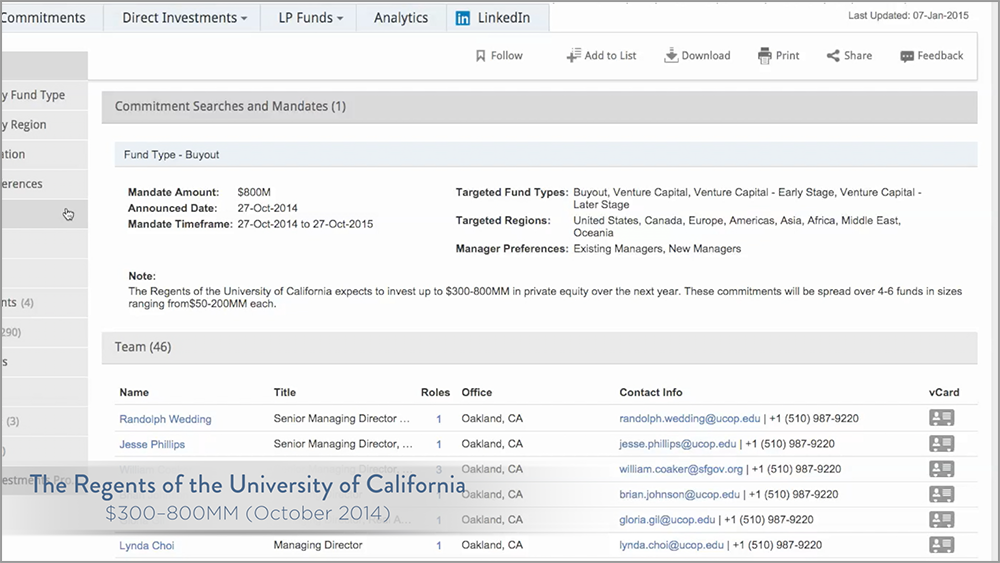Click the Print printer icon
Viewport: 1000px width, 563px height.
pyautogui.click(x=764, y=56)
